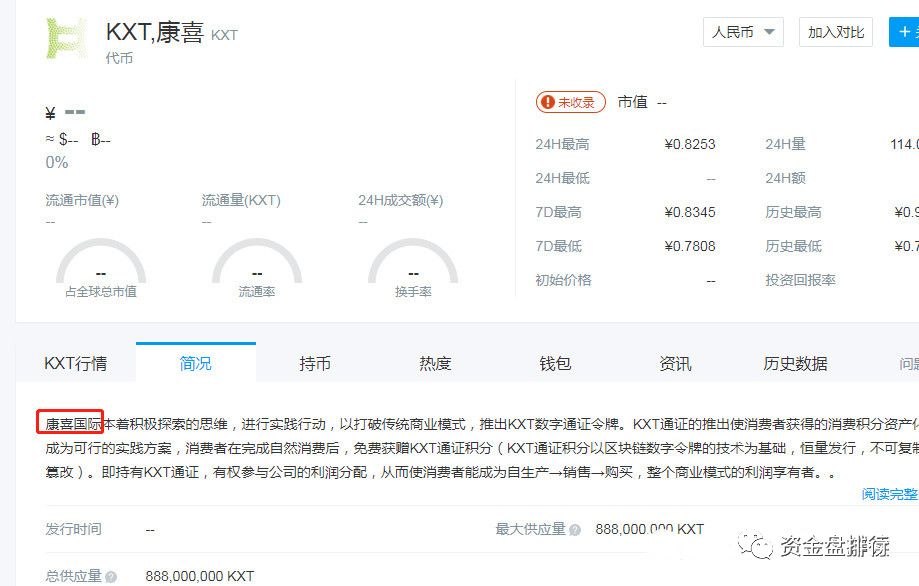The width and height of the screenshot is (919, 586).
Task: Open the 人民币 currency dropdown
Action: [x=743, y=32]
